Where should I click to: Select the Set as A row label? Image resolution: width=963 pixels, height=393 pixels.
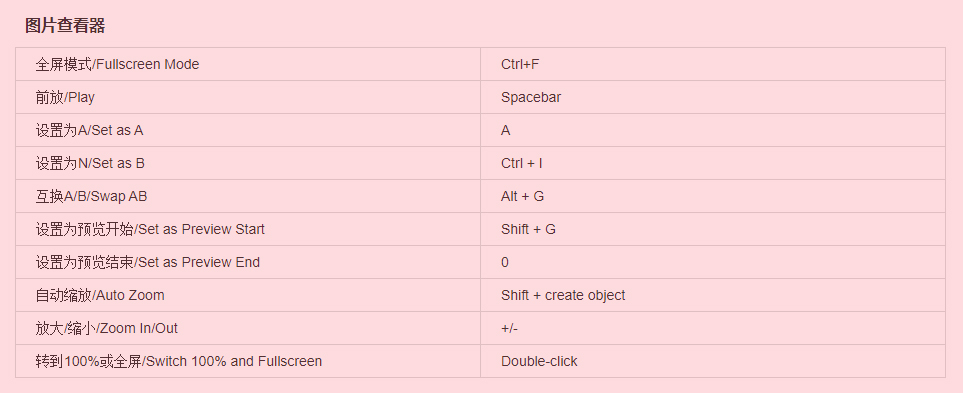[x=90, y=130]
